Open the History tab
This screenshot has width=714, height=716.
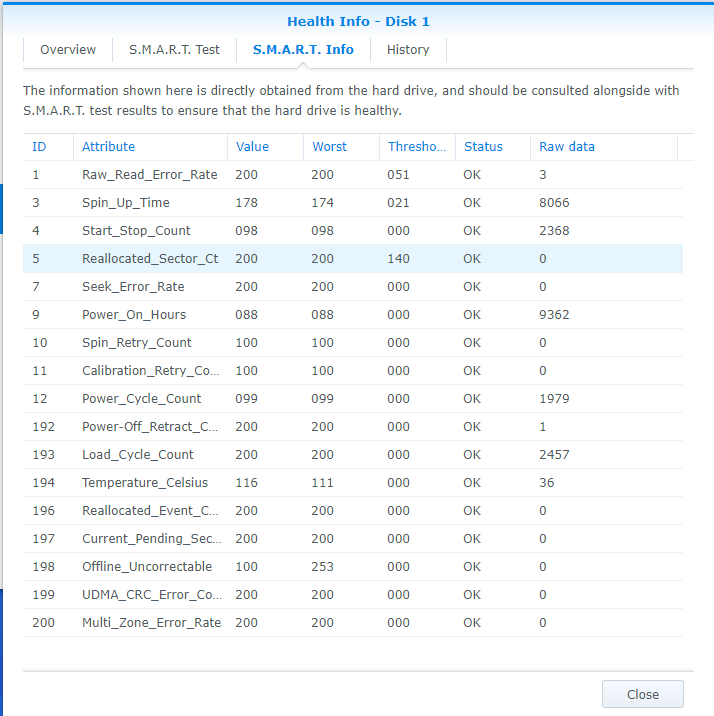pos(408,49)
